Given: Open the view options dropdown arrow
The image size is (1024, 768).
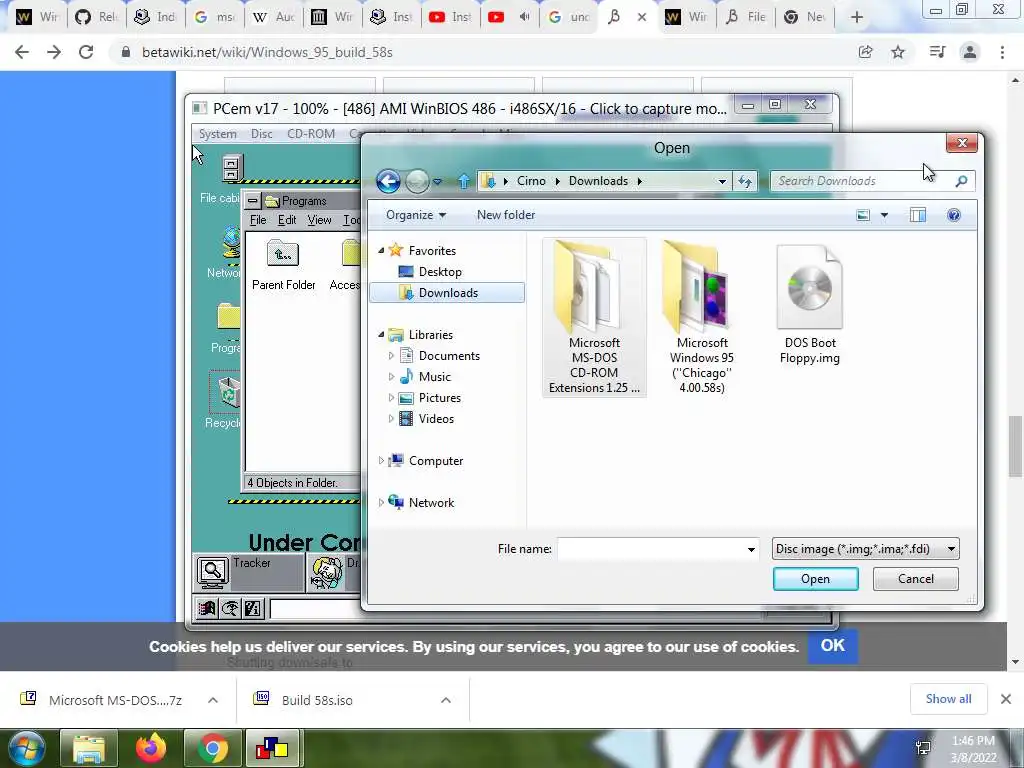Looking at the screenshot, I should [884, 215].
